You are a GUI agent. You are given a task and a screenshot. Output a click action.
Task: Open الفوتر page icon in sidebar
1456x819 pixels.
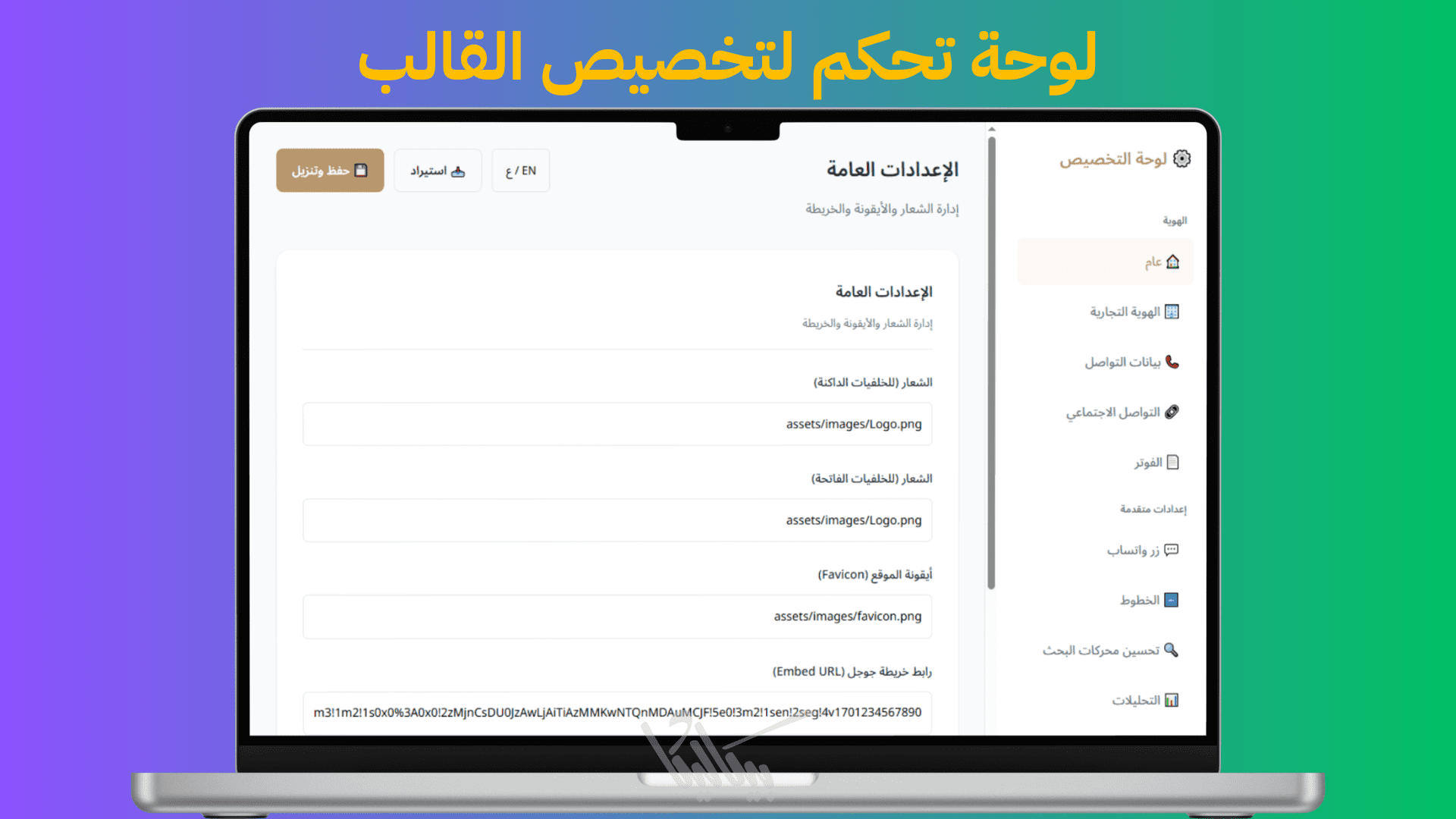[1172, 462]
